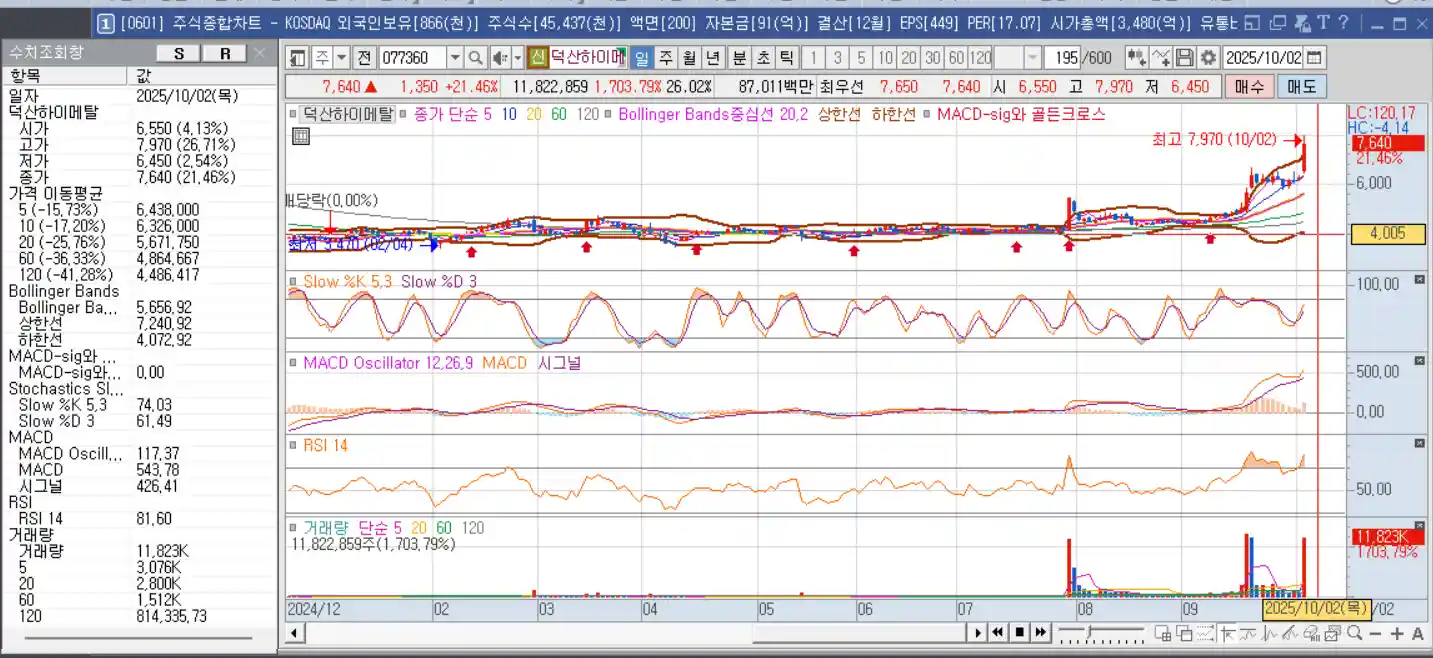Image resolution: width=1433 pixels, height=658 pixels.
Task: Toggle the 전 button beside stock code
Action: tap(364, 58)
